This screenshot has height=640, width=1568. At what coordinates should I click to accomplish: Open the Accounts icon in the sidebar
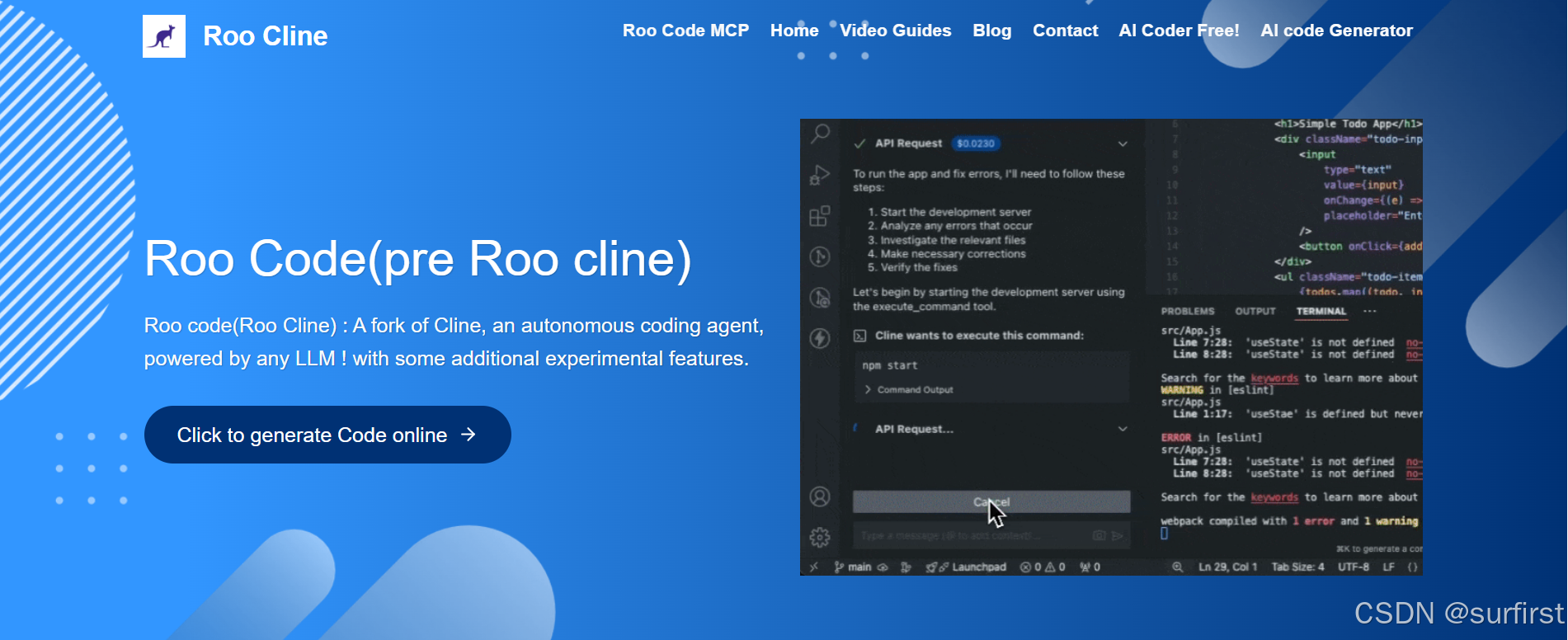click(820, 496)
